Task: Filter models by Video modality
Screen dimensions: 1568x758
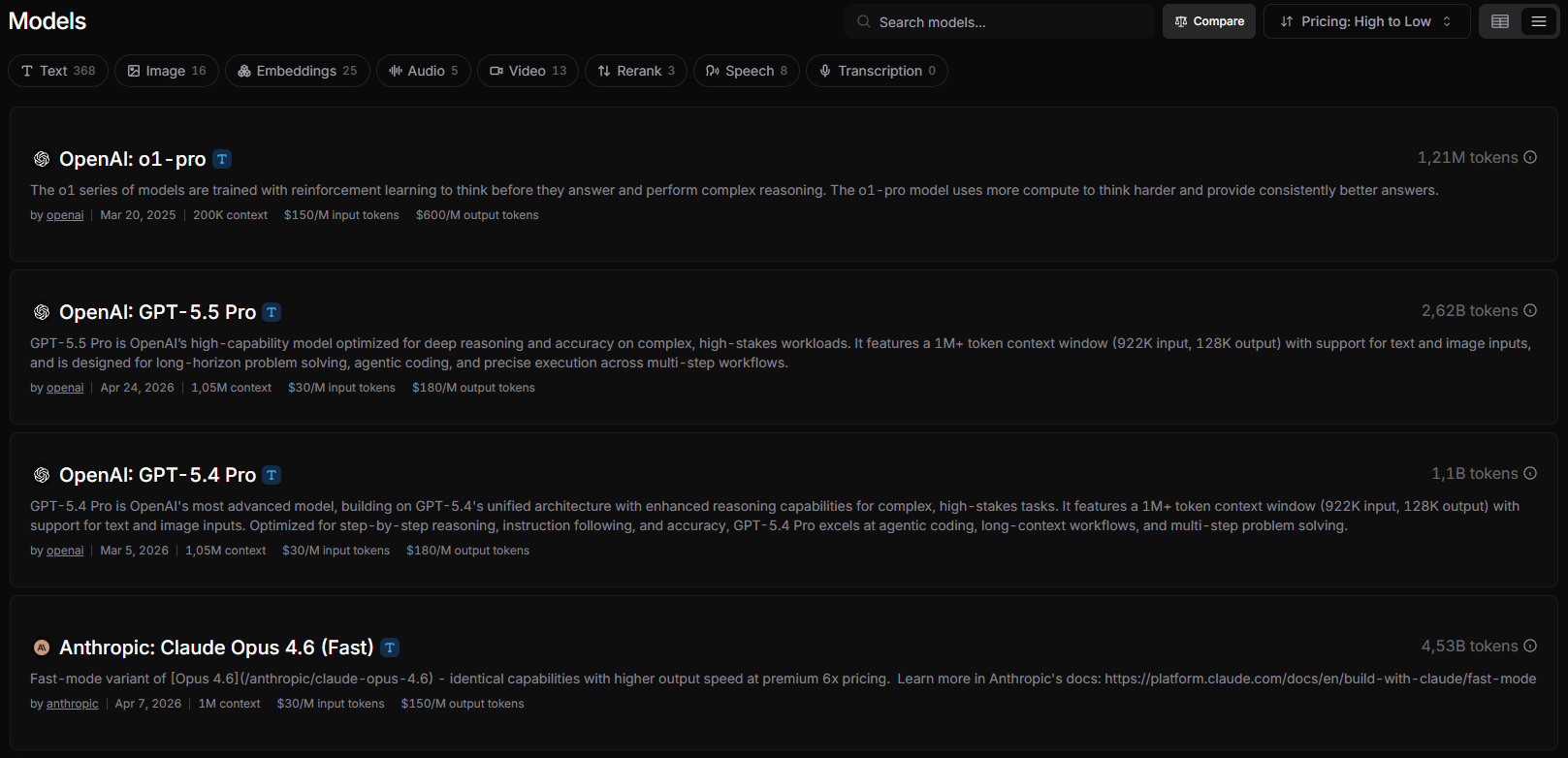Action: coord(528,71)
